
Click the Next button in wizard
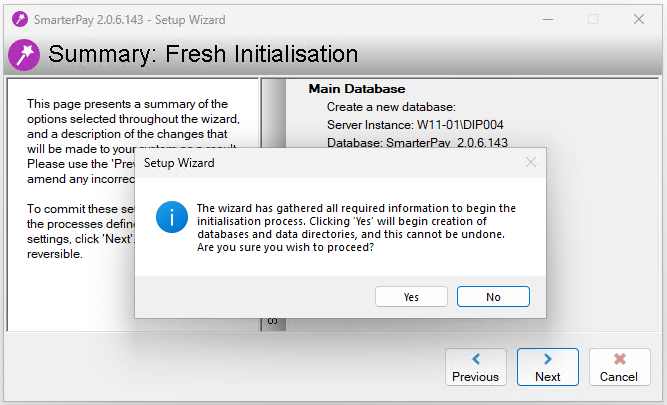[547, 367]
